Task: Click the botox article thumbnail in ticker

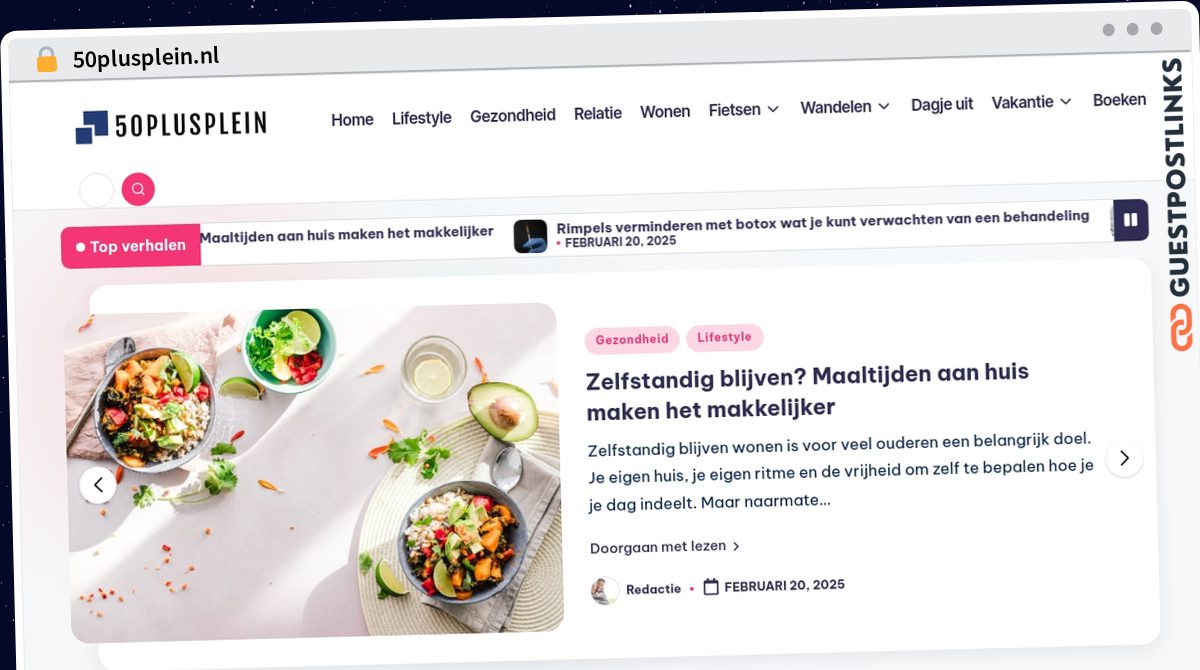Action: tap(530, 236)
